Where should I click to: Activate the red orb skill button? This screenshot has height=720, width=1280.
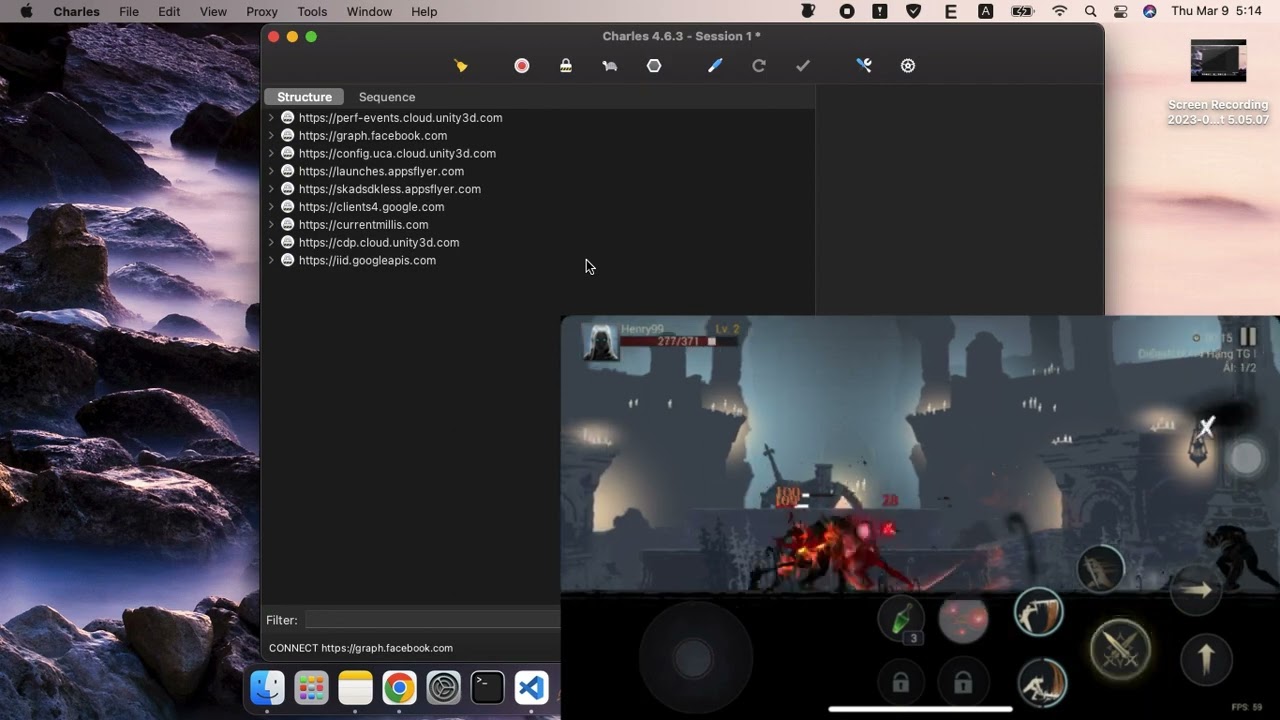click(x=963, y=620)
